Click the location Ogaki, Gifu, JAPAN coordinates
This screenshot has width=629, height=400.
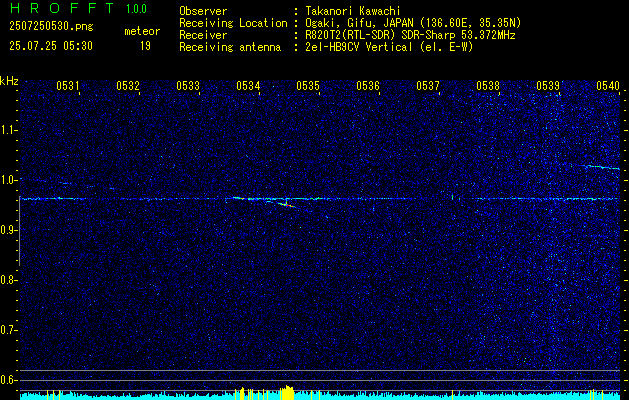tap(413, 23)
